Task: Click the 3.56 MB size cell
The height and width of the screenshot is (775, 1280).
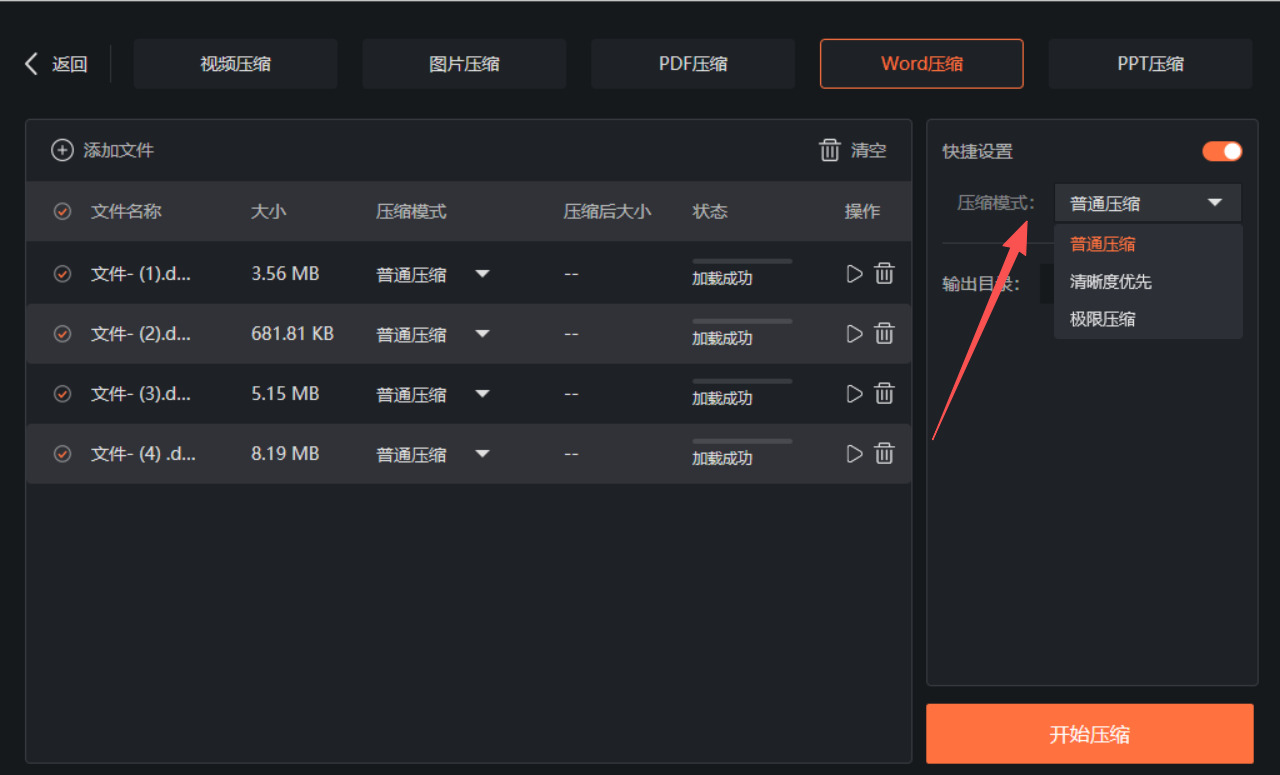Action: coord(285,273)
